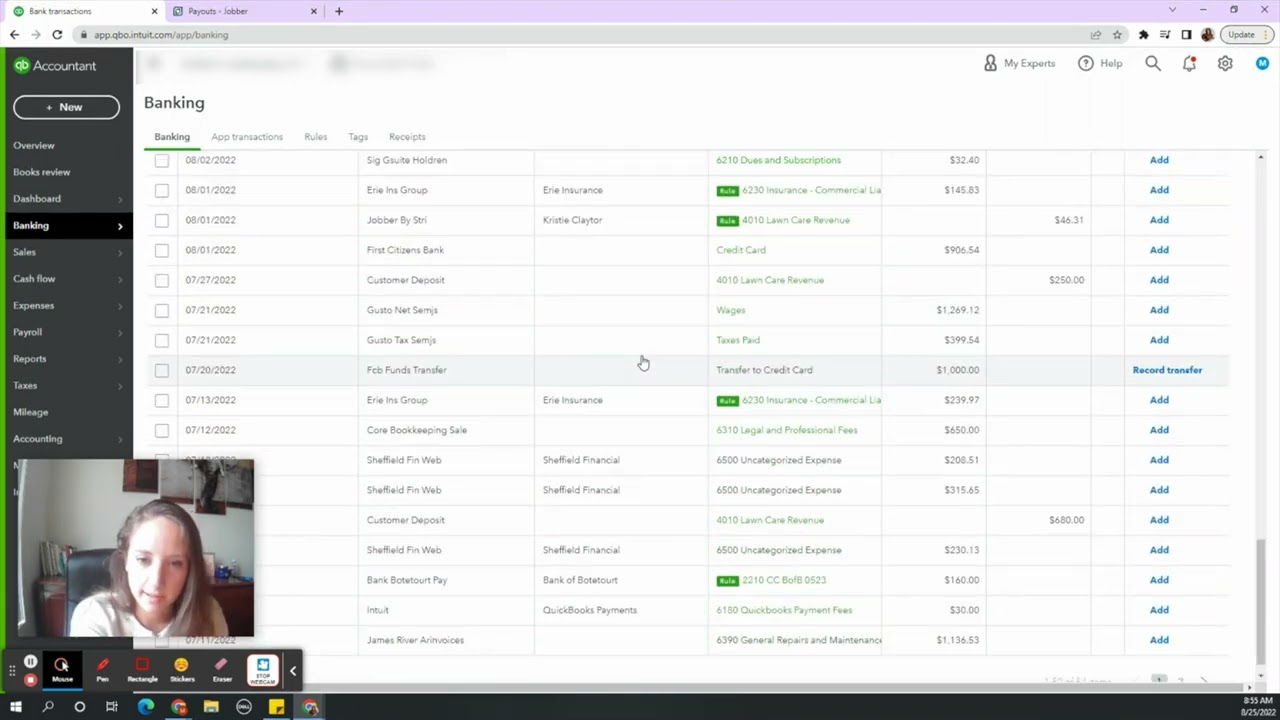Expand the Taxes sidebar submenu
Image resolution: width=1280 pixels, height=720 pixels.
(x=120, y=386)
